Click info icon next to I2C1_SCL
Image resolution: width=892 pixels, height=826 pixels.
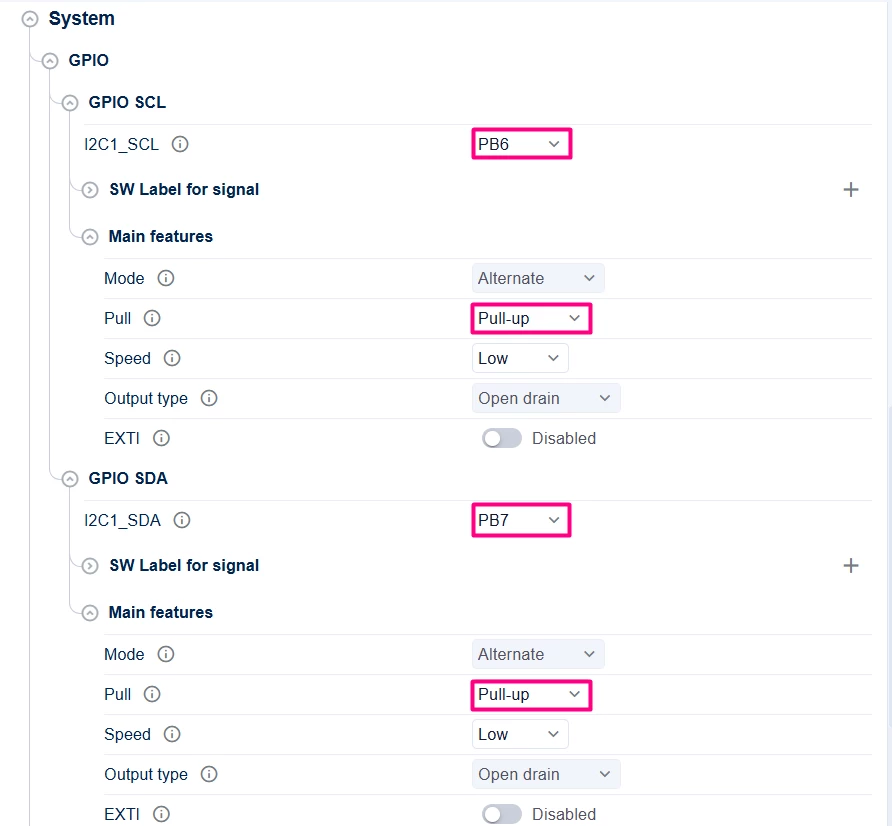[x=180, y=144]
